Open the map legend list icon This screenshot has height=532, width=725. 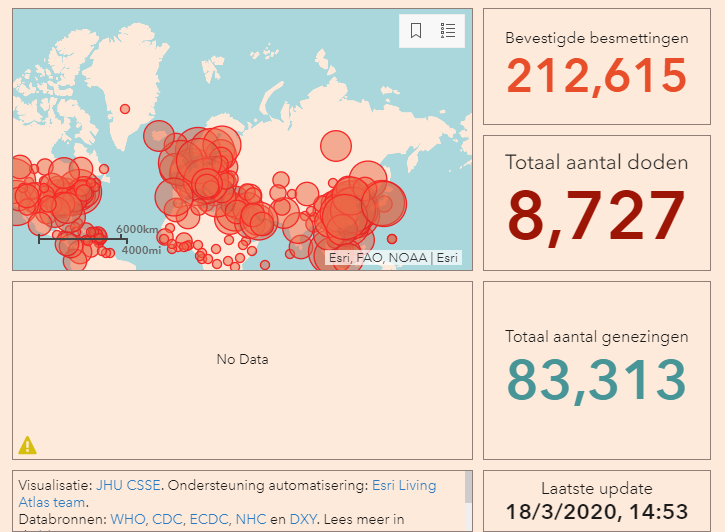pos(448,31)
